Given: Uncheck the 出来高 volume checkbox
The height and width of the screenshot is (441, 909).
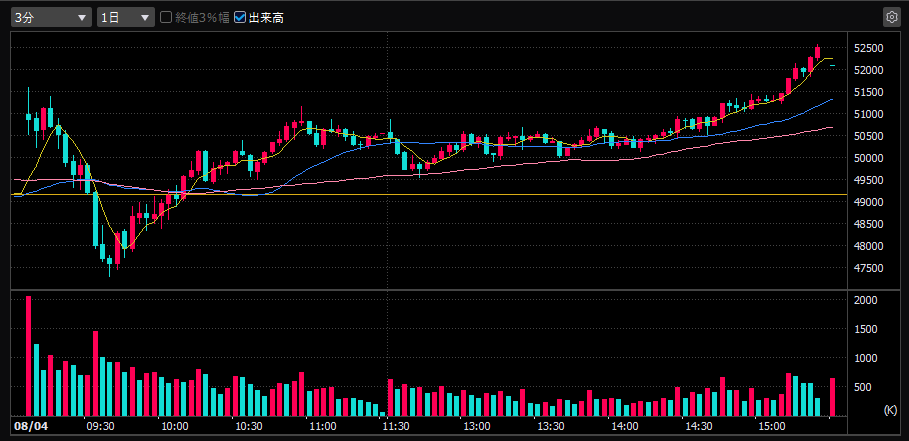Looking at the screenshot, I should [x=240, y=17].
